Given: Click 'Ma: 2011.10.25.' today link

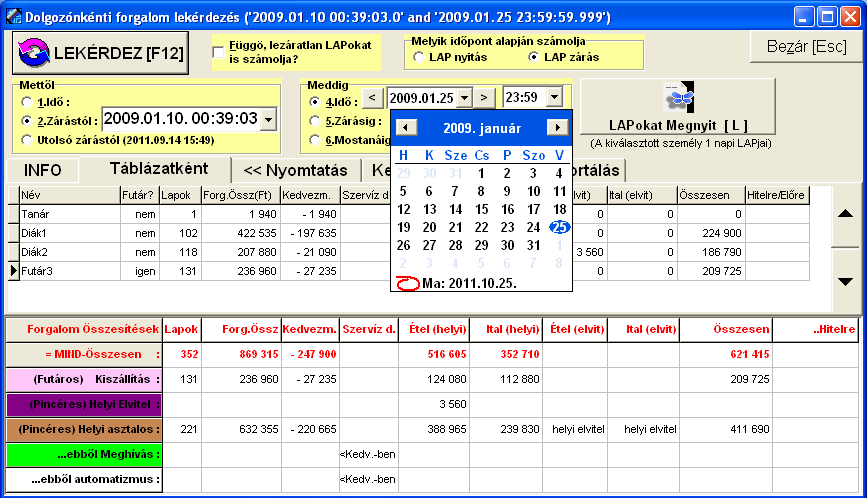Looking at the screenshot, I should pos(469,284).
